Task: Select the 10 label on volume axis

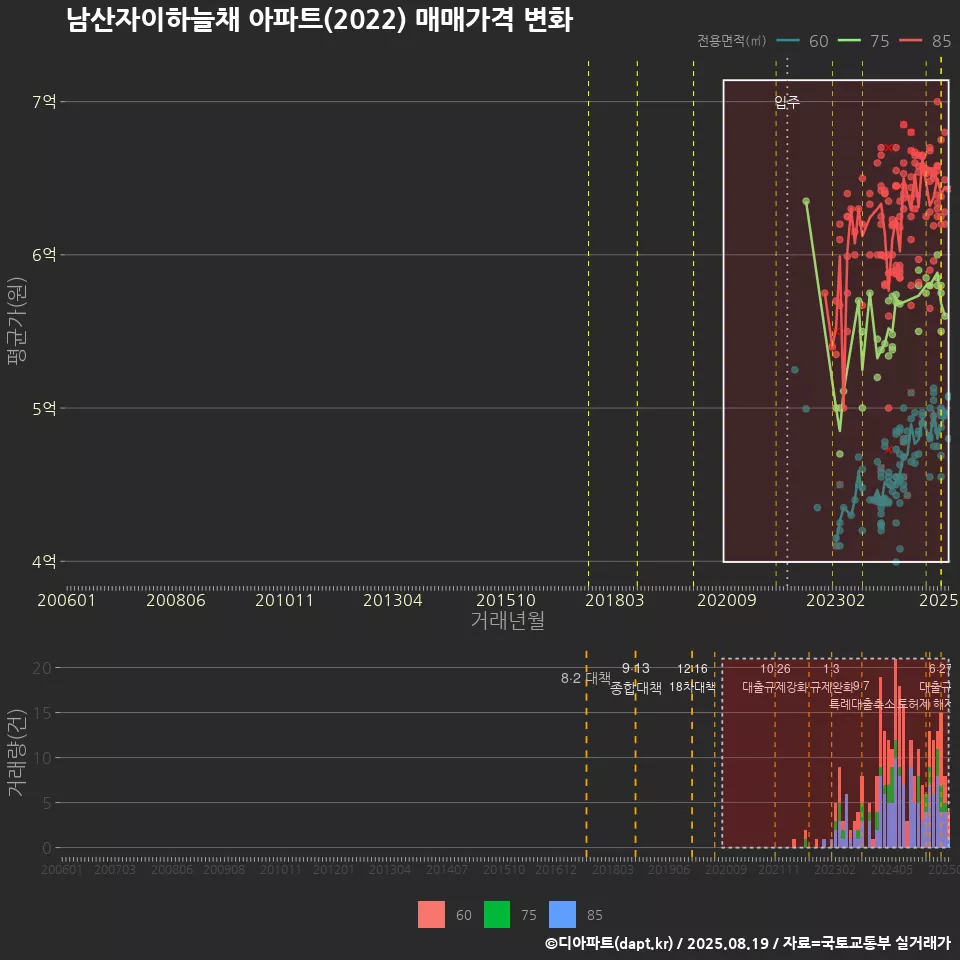Action: 42,758
